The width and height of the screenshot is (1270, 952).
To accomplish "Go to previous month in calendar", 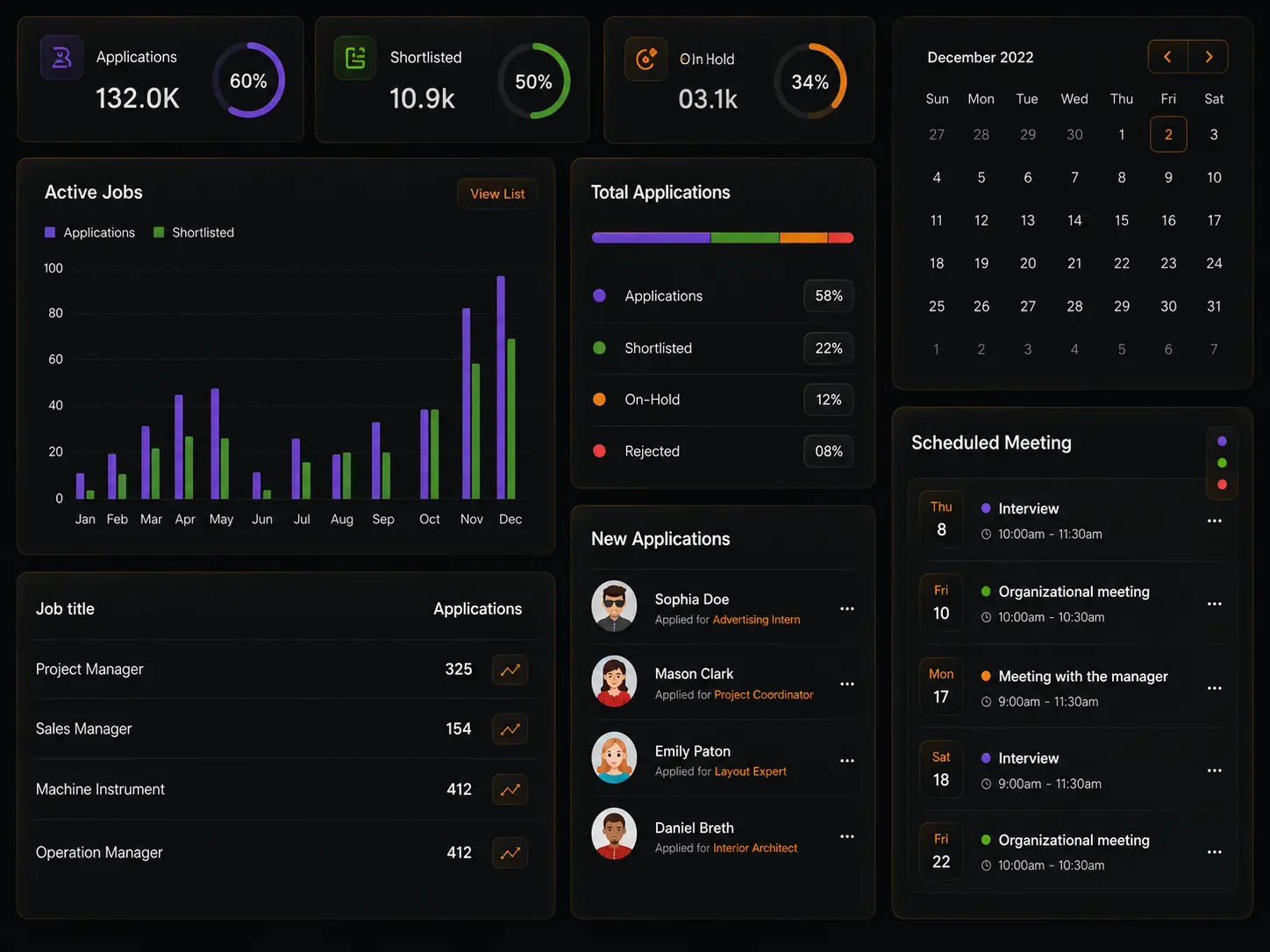I will (x=1167, y=57).
